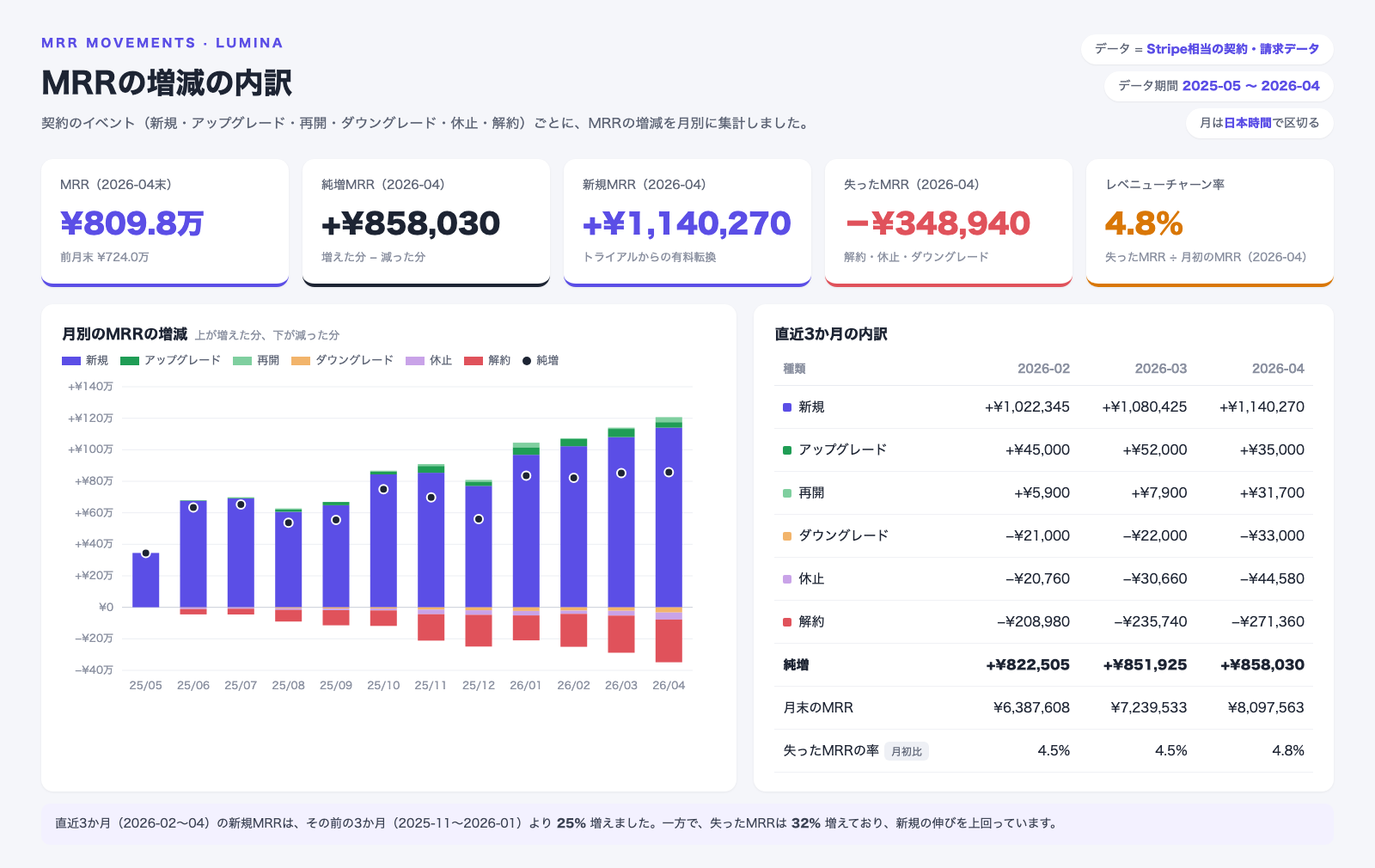Click the 2026-03 column header
1375x868 pixels.
(1161, 369)
